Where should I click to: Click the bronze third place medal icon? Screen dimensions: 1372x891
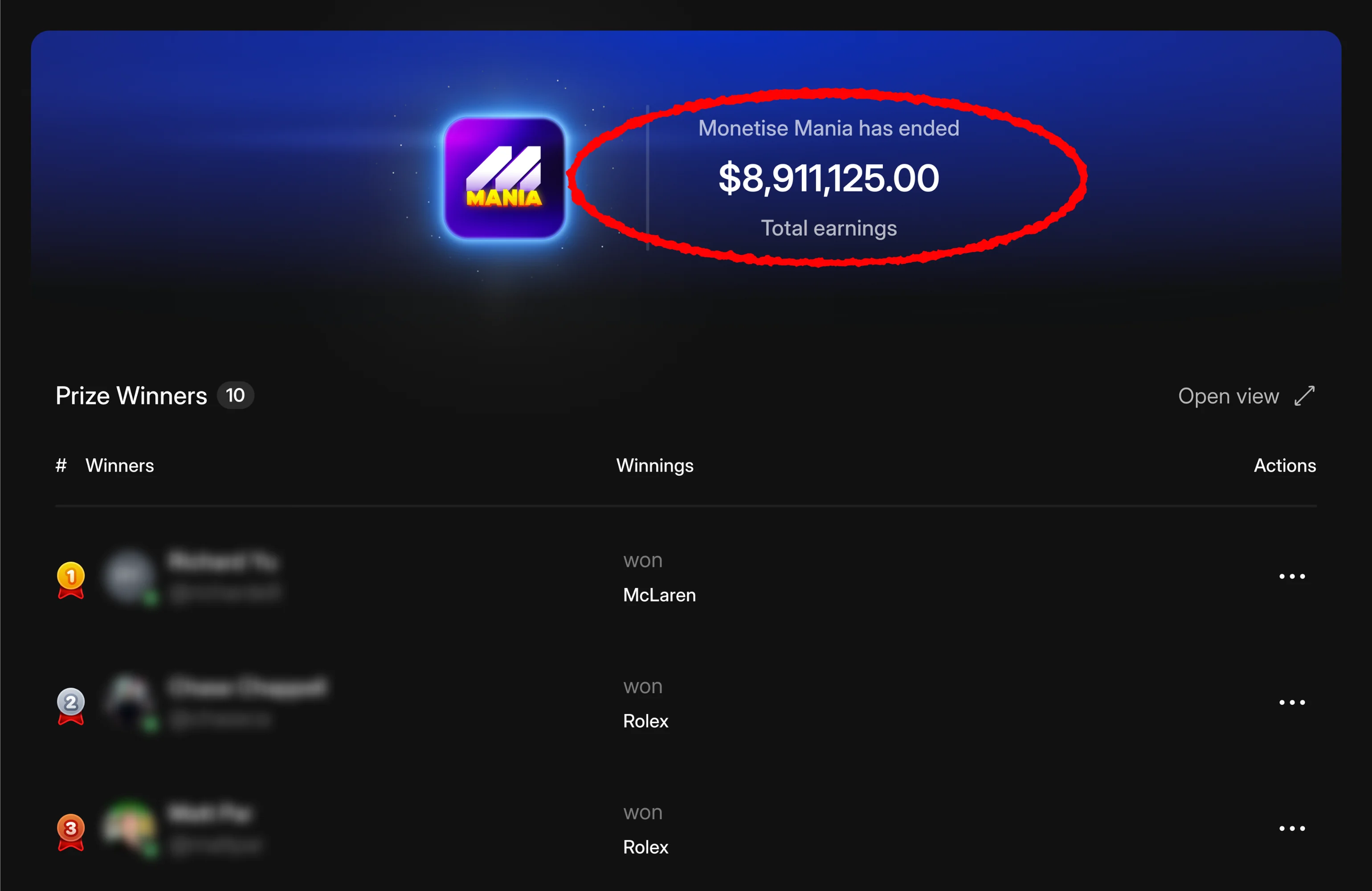[71, 832]
